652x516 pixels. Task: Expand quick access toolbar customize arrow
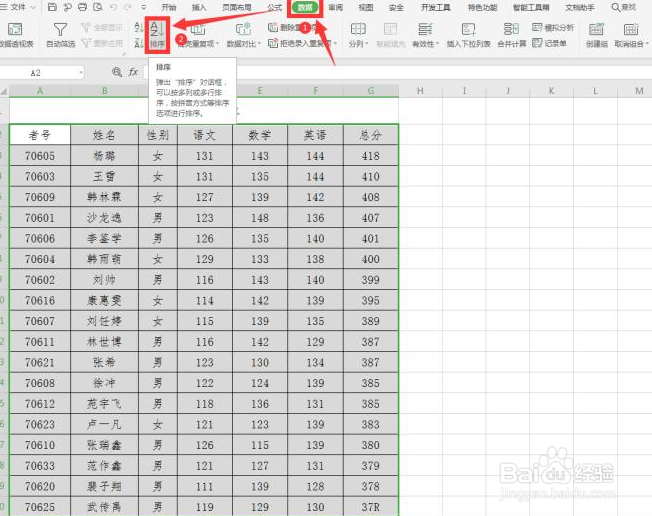(143, 7)
